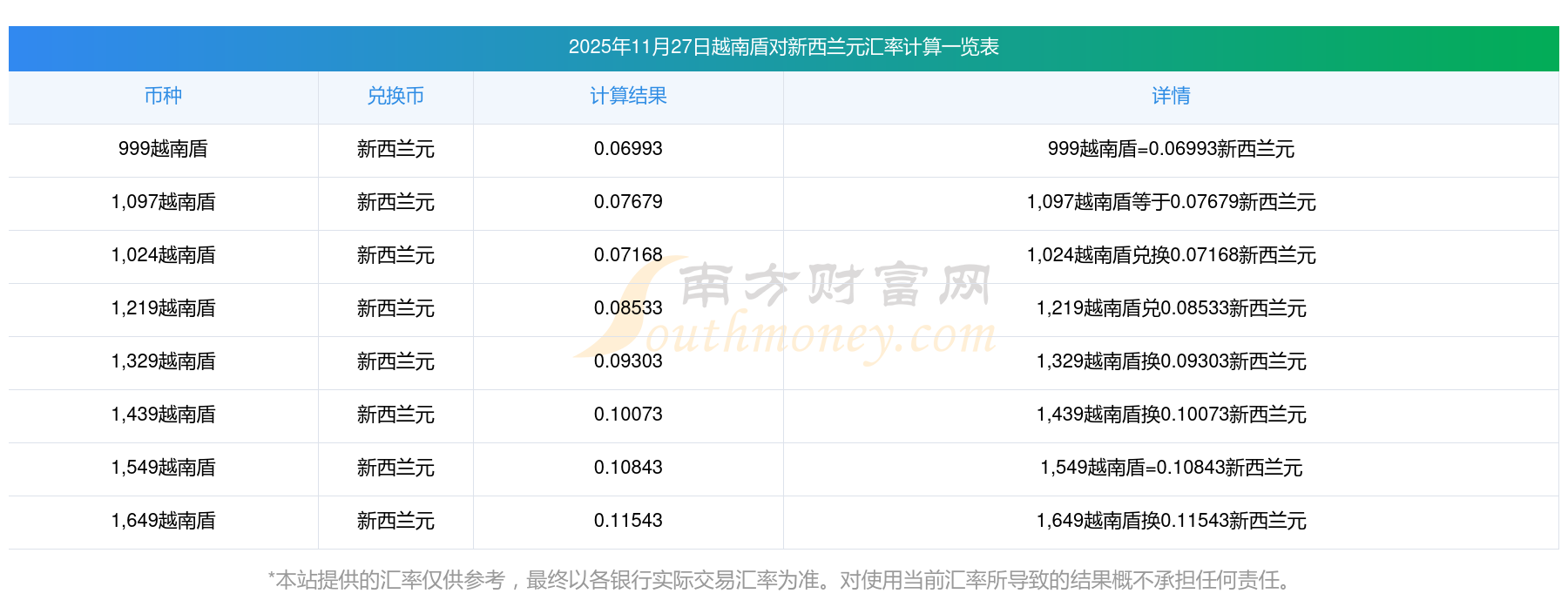Click '新西兰元' in the 1,097越南盾 row
Image resolution: width=1568 pixels, height=607 pixels.
click(x=395, y=202)
